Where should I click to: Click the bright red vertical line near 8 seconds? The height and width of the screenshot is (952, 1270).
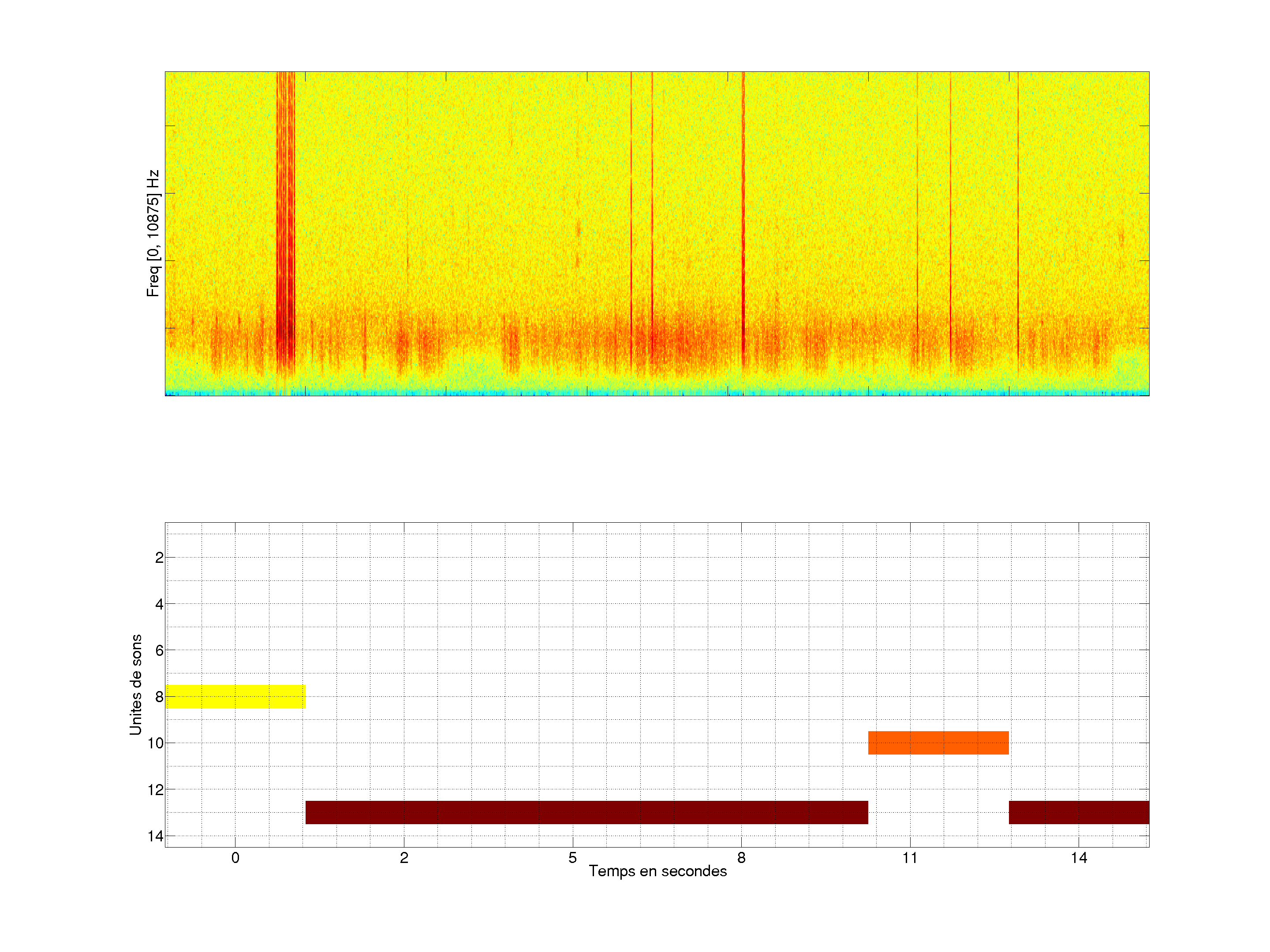[743, 218]
